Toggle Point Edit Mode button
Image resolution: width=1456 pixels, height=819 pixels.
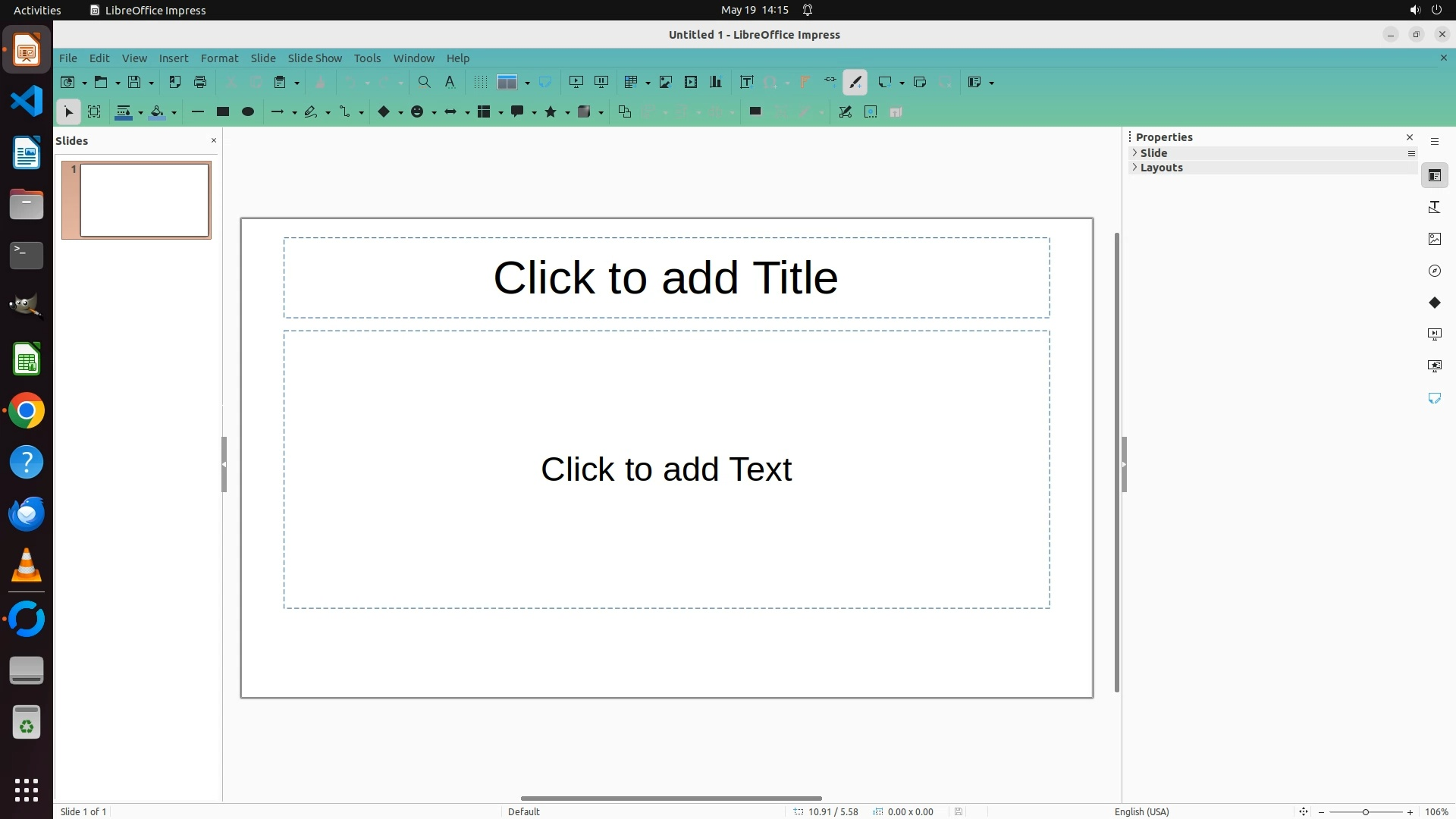pyautogui.click(x=846, y=112)
